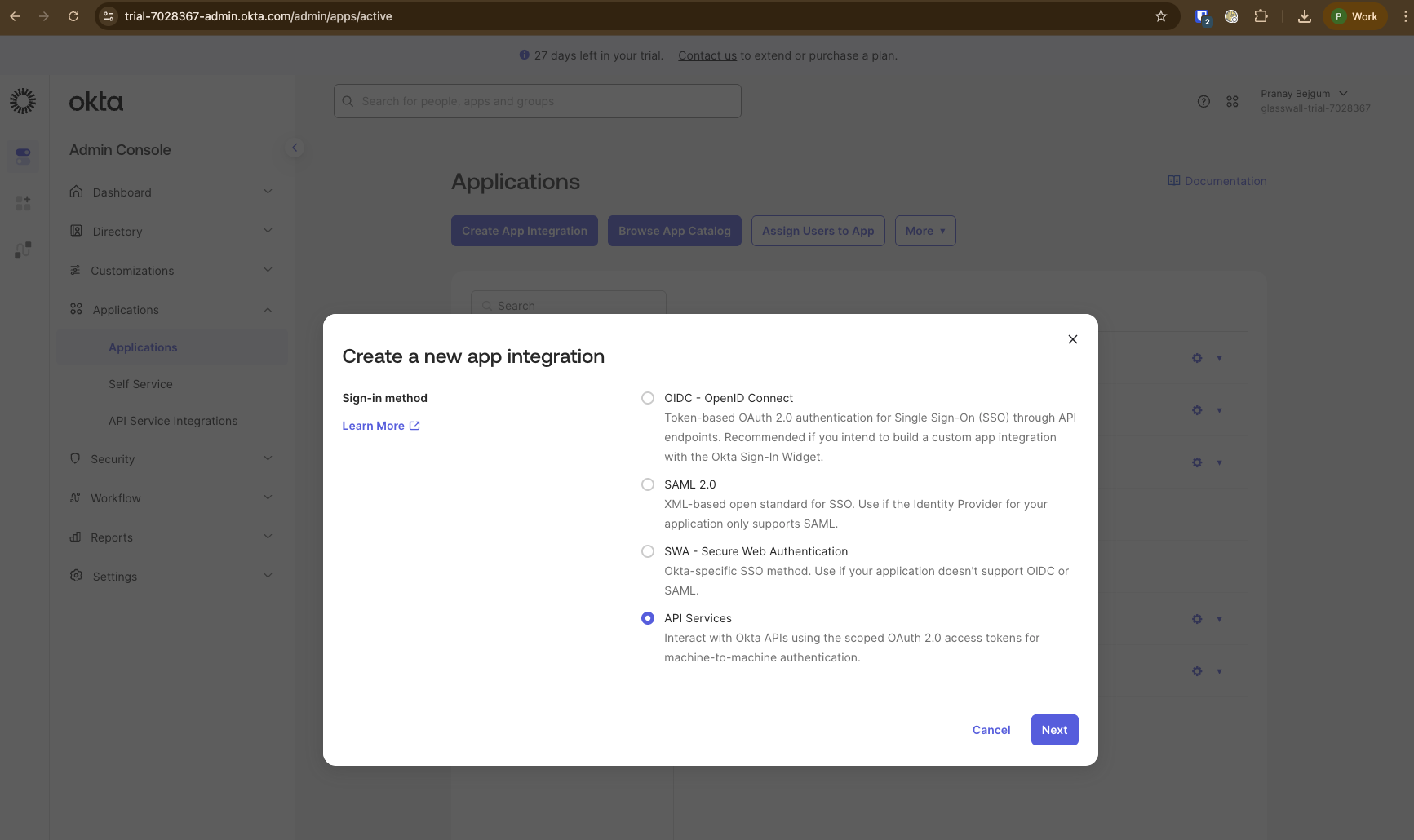
Task: Click the Settings gear icon in sidebar
Action: (76, 576)
